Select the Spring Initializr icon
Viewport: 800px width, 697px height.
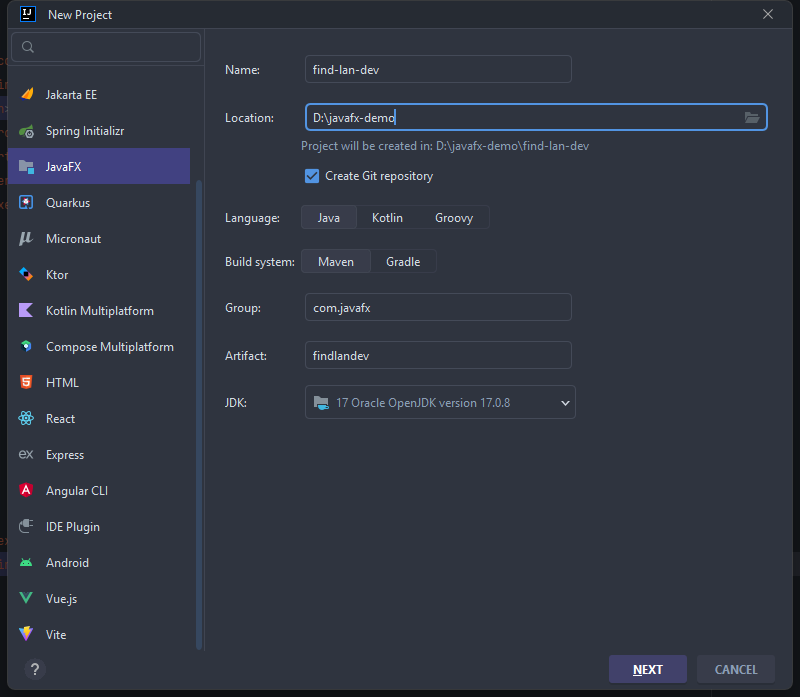click(x=26, y=131)
